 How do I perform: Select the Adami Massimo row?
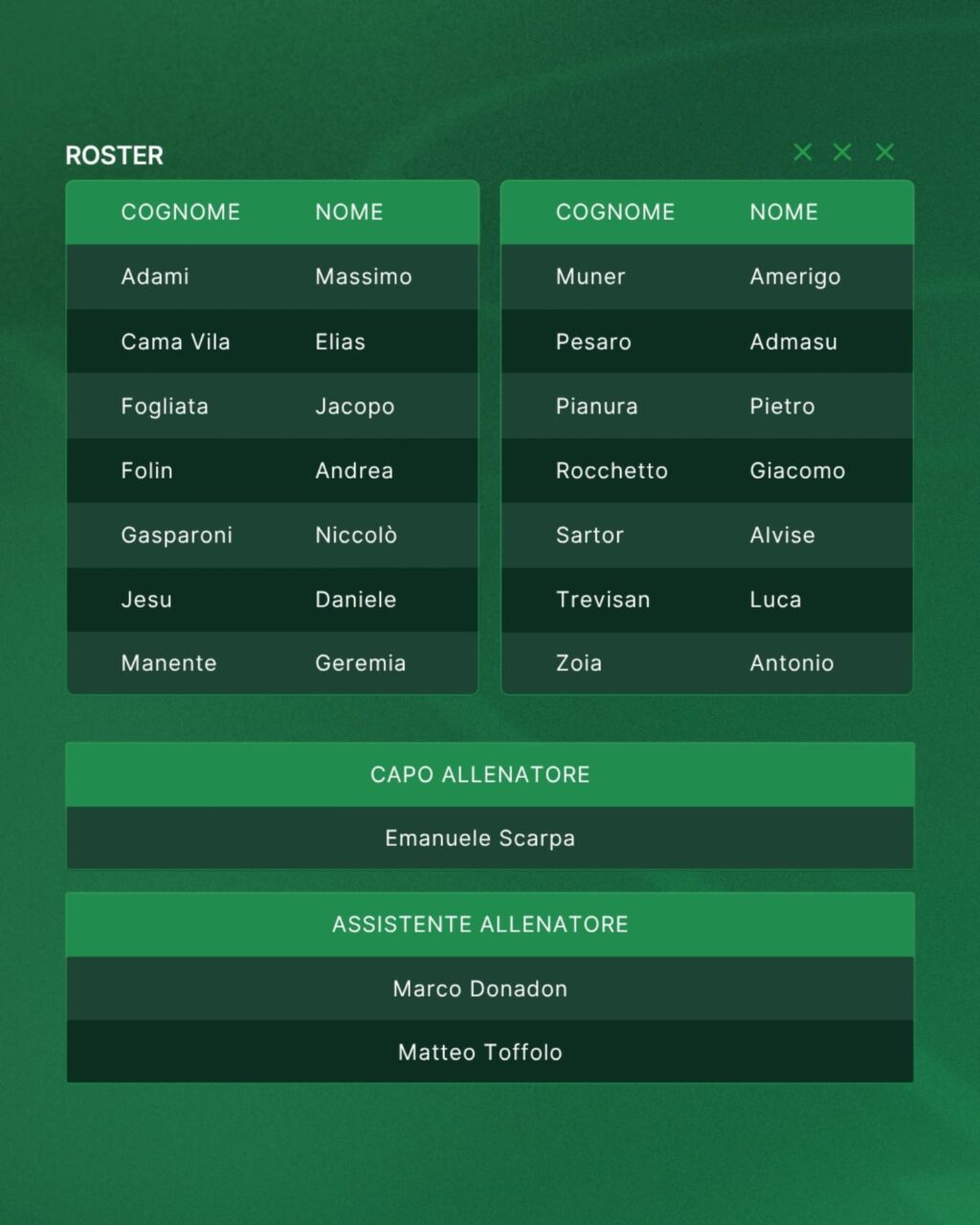[272, 277]
